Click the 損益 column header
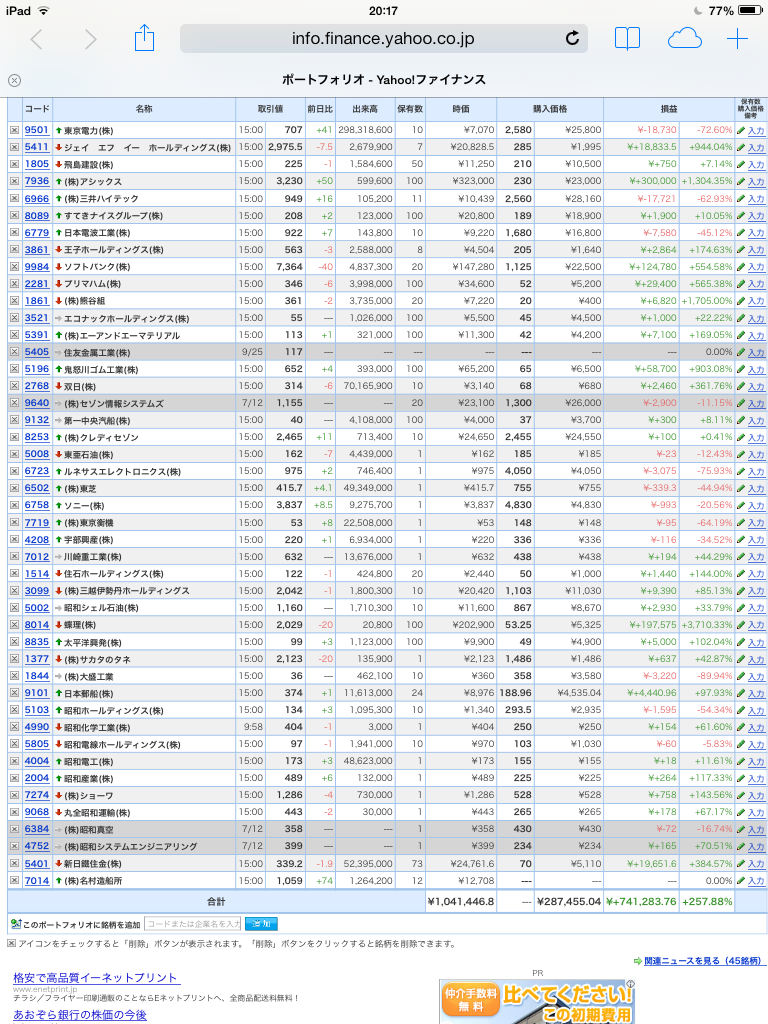Viewport: 768px width, 1024px height. [x=669, y=109]
